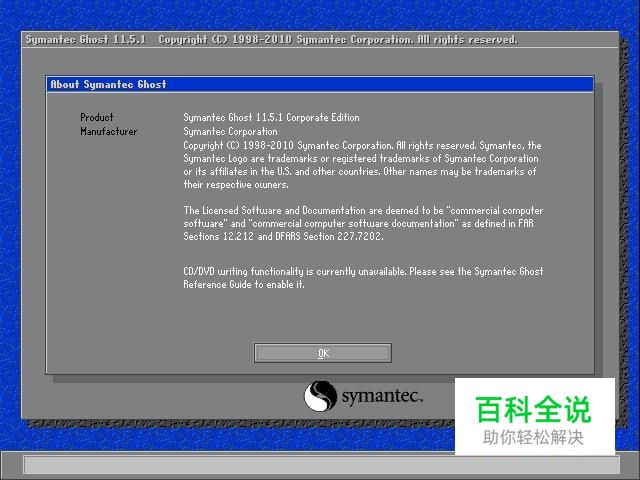Click 'Symantec Ghost 11.5.1 Corporate Edition' text
640x480 pixels.
[x=271, y=118]
